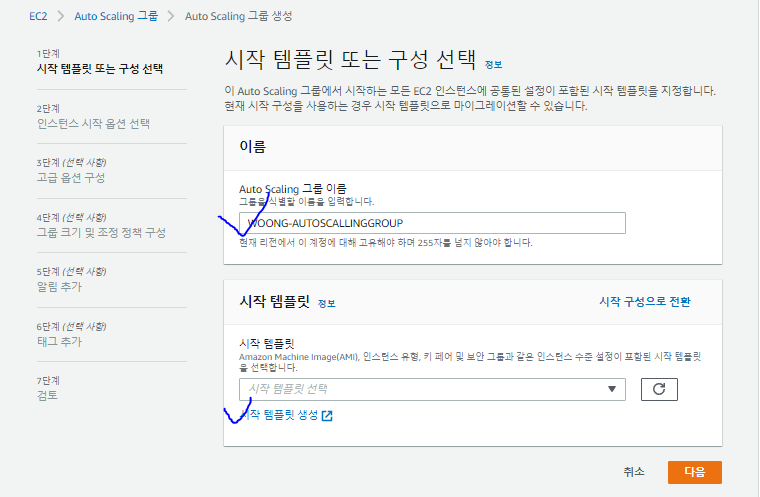Viewport: 760px width, 497px height.
Task: Select step 6 태그 추가
Action: [59, 341]
